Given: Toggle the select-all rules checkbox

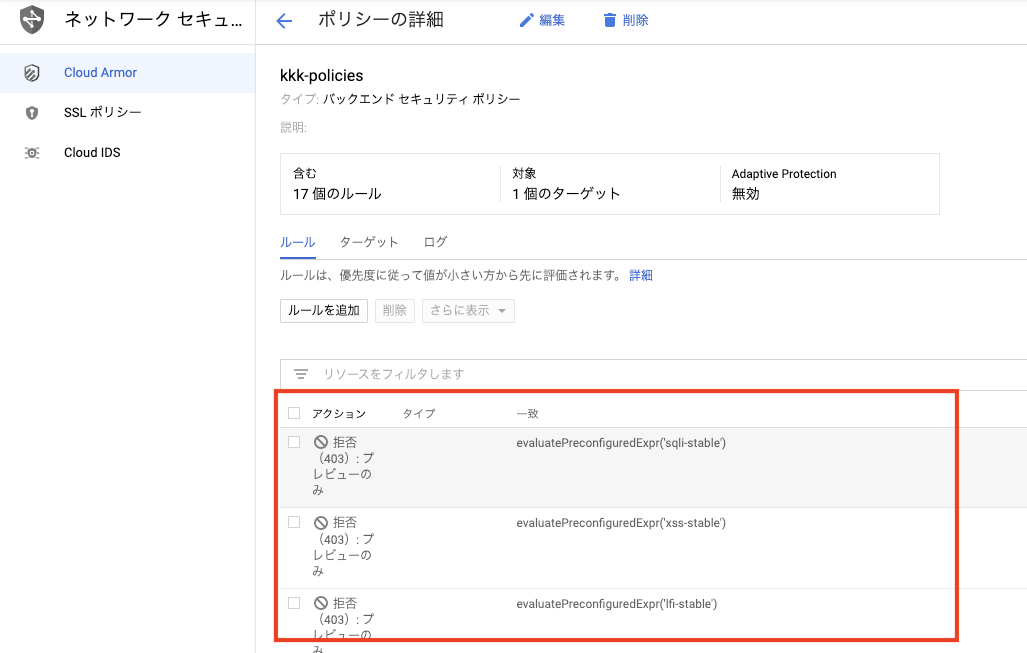Looking at the screenshot, I should [x=294, y=413].
